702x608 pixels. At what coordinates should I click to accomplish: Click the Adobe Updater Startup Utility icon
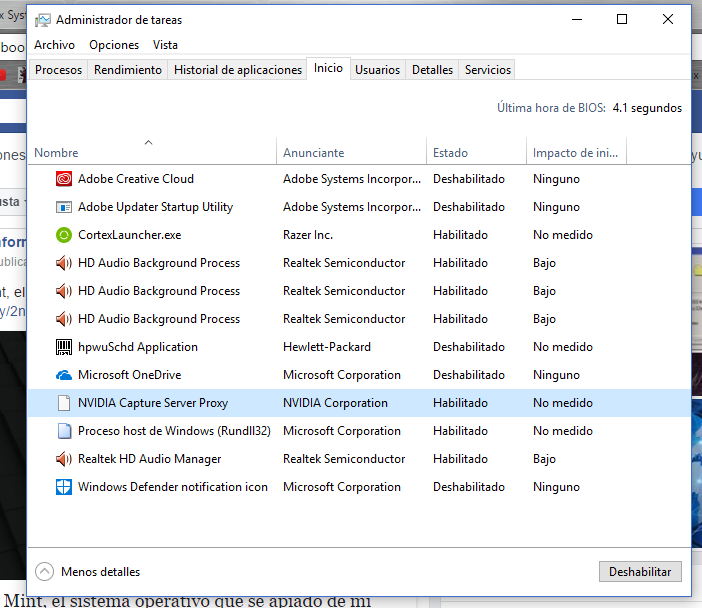pyautogui.click(x=64, y=207)
